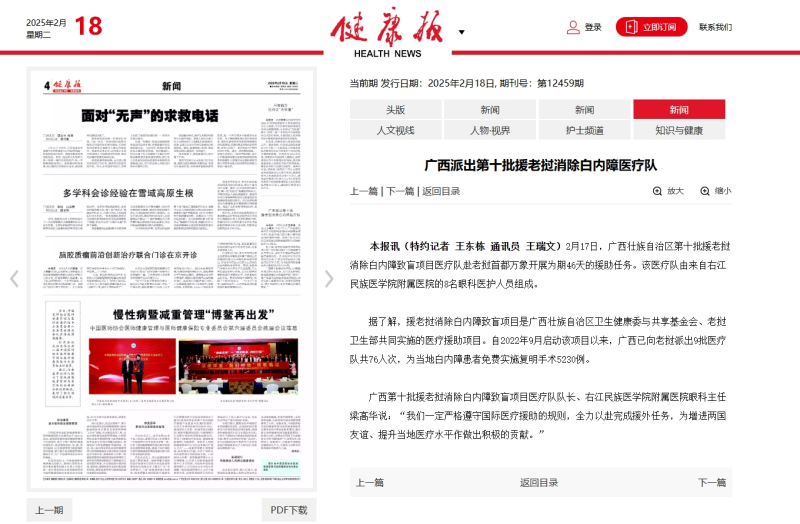This screenshot has height=524, width=800.
Task: Click the 健康报 Health News logo
Action: 387,32
